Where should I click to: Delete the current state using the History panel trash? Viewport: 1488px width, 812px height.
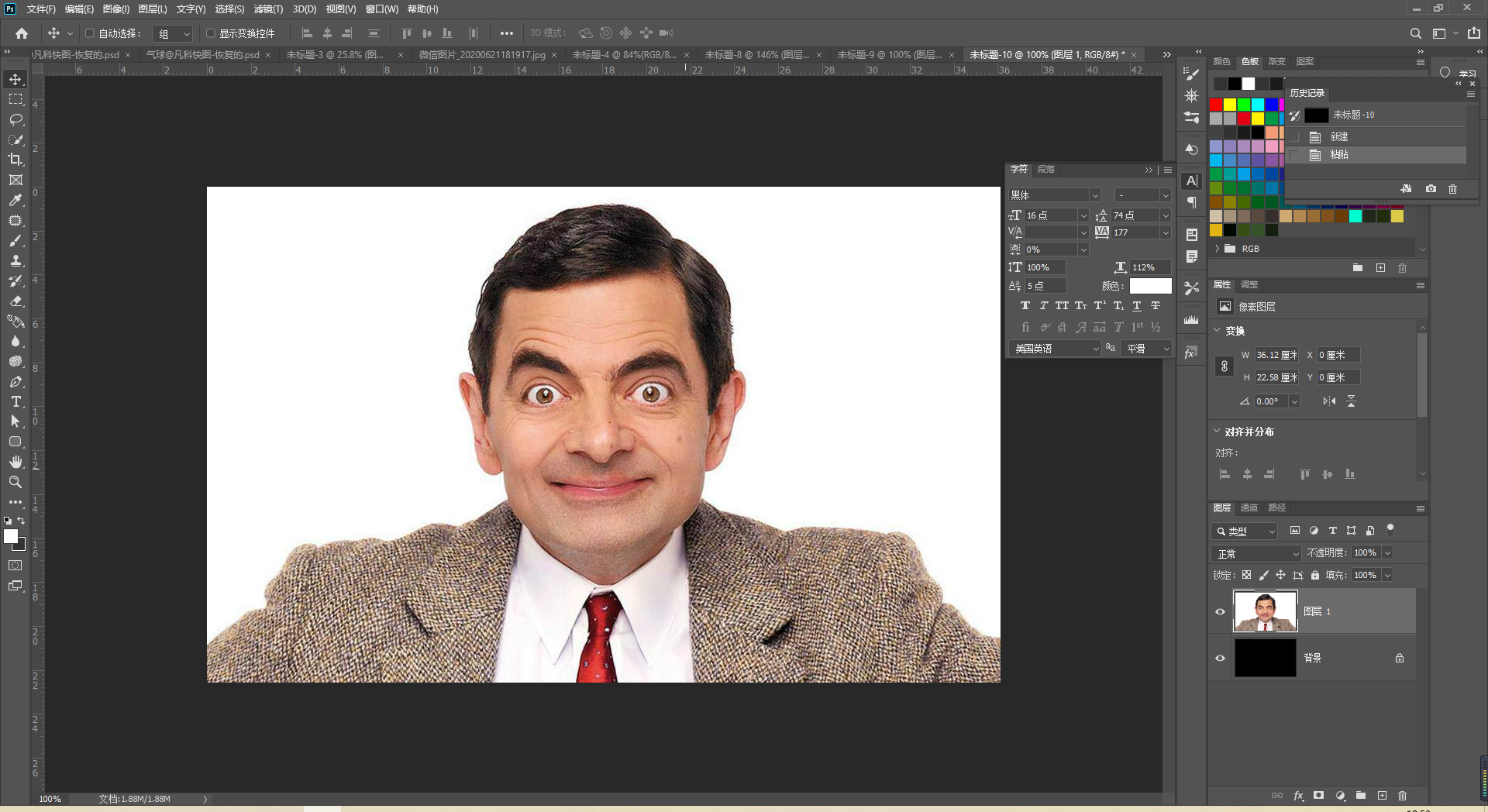tap(1453, 189)
